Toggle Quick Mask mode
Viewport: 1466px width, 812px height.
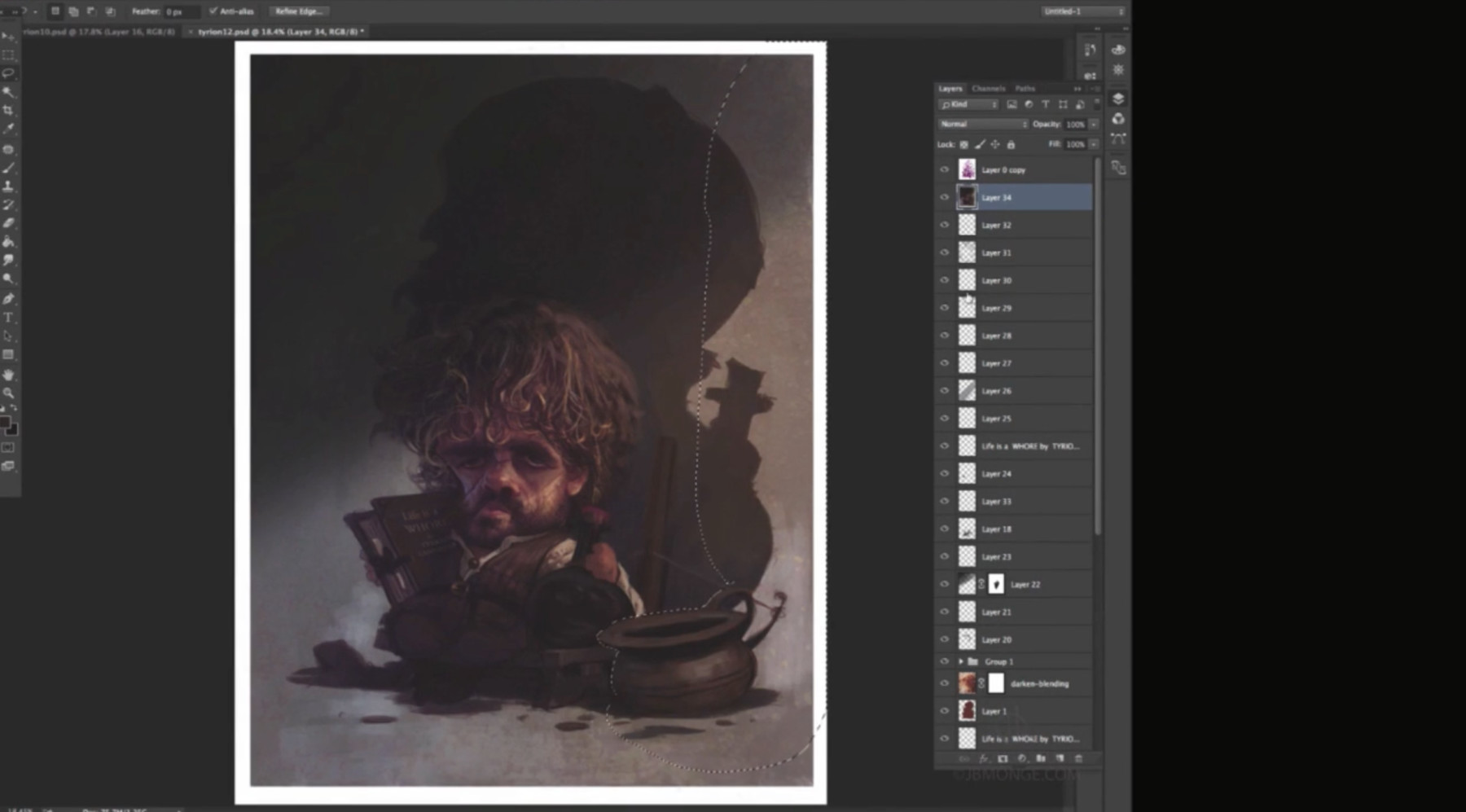[8, 448]
